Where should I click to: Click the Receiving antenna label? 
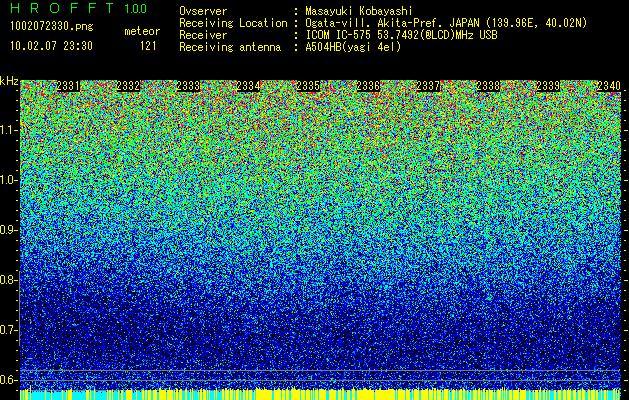(230, 47)
